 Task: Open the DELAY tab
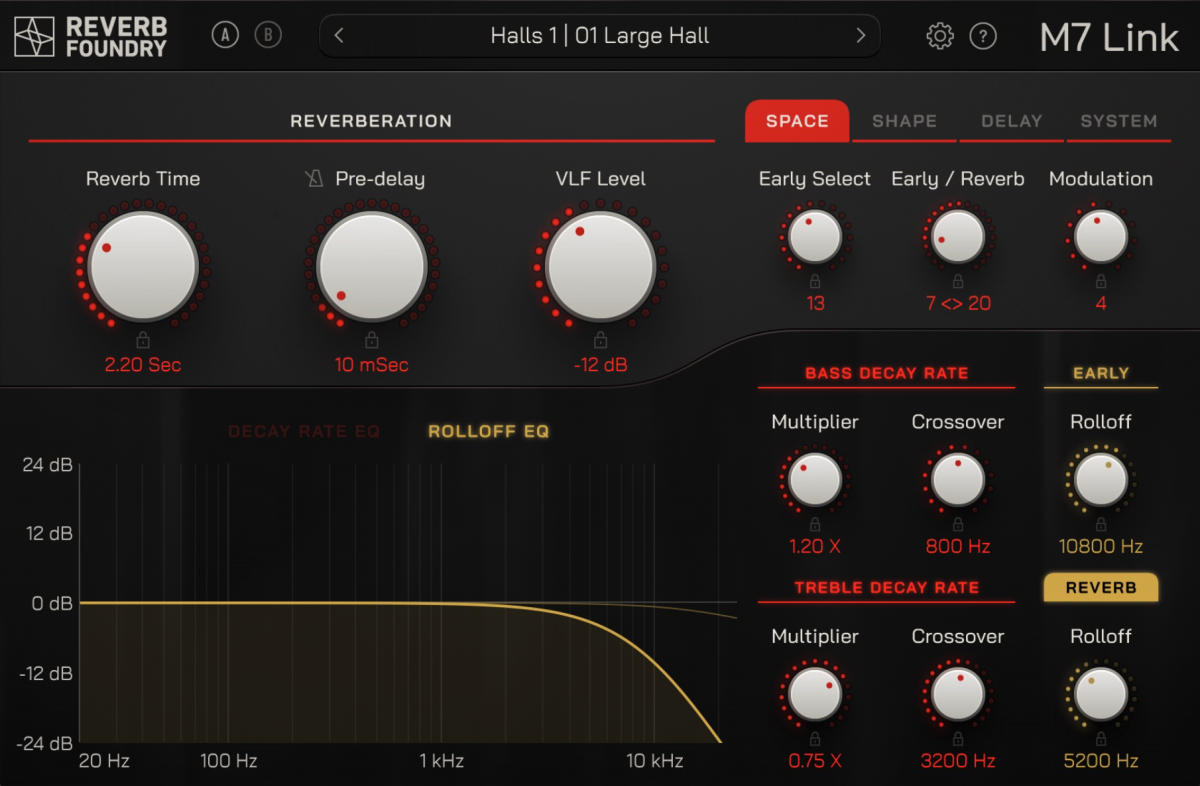[1012, 121]
